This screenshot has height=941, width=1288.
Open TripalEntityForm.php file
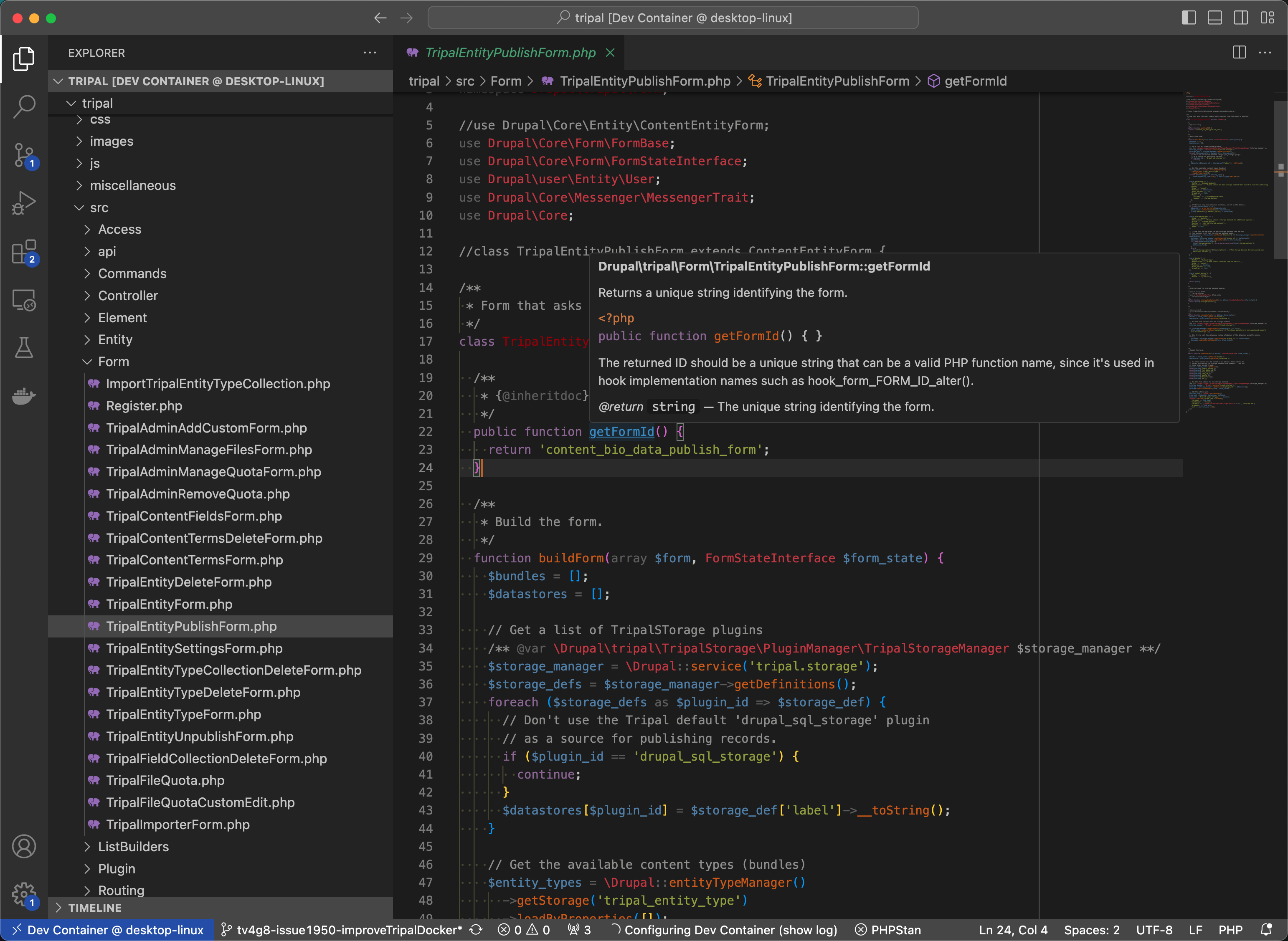click(221, 605)
